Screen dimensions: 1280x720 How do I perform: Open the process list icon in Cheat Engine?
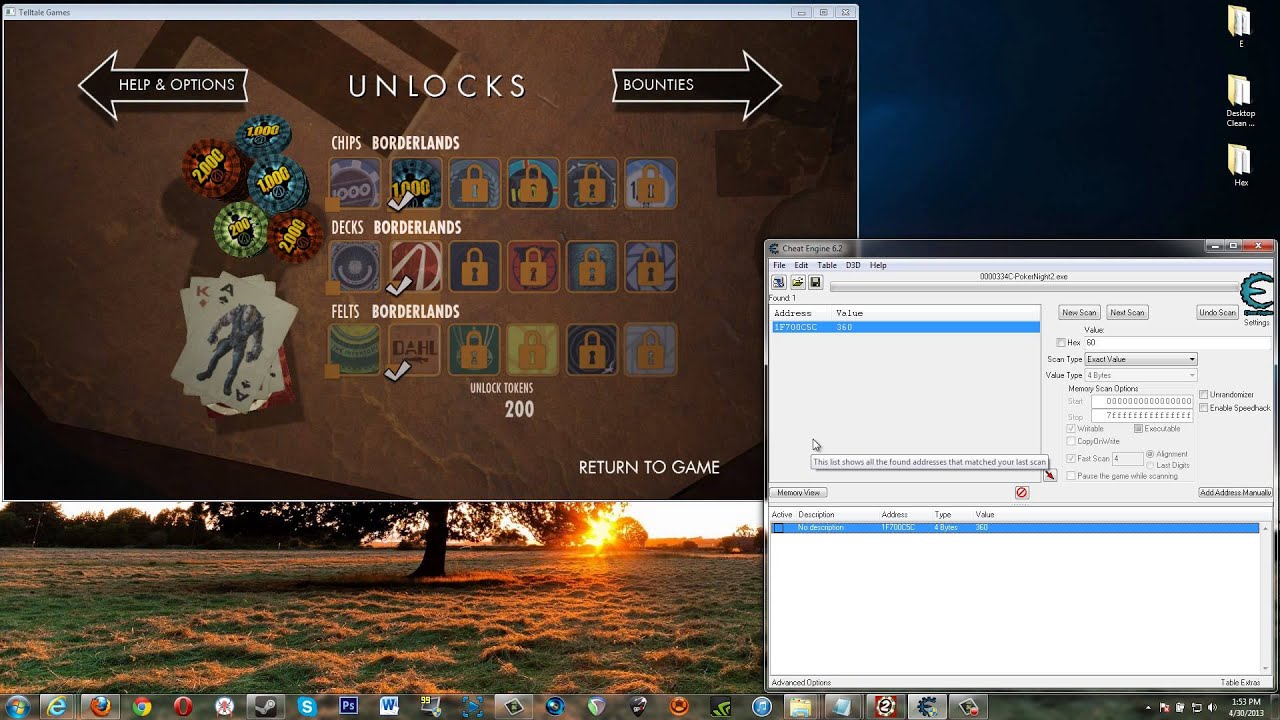tap(778, 283)
